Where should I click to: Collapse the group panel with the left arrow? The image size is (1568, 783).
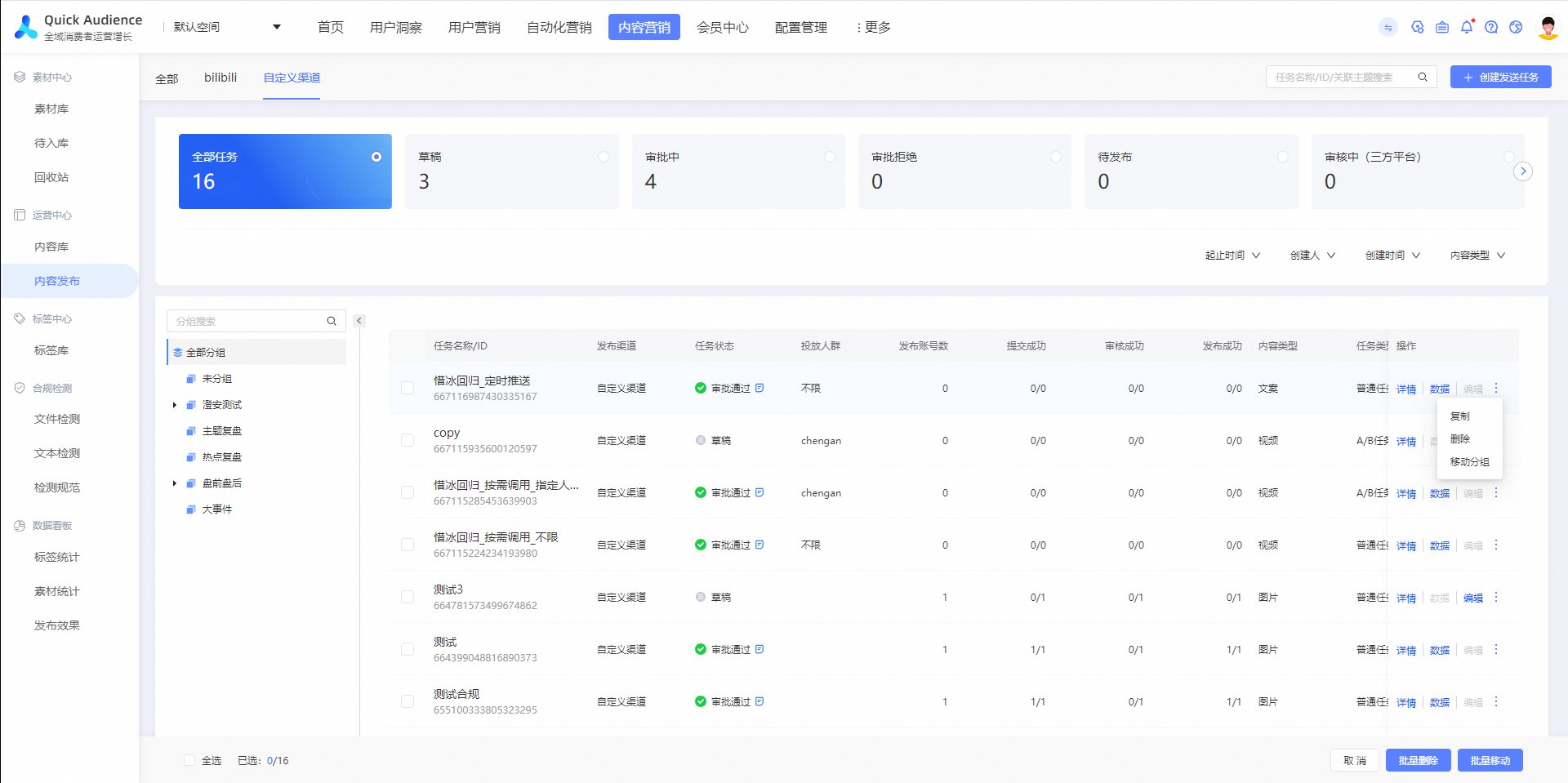[359, 321]
